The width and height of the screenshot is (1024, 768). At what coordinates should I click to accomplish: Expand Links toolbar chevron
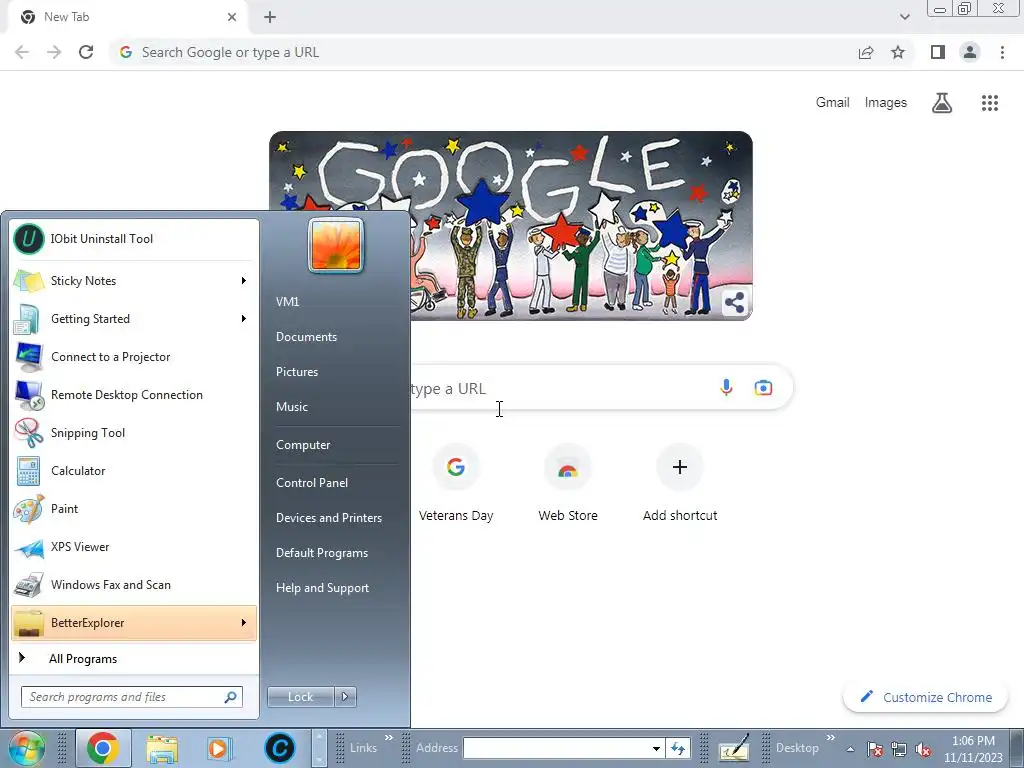click(389, 738)
